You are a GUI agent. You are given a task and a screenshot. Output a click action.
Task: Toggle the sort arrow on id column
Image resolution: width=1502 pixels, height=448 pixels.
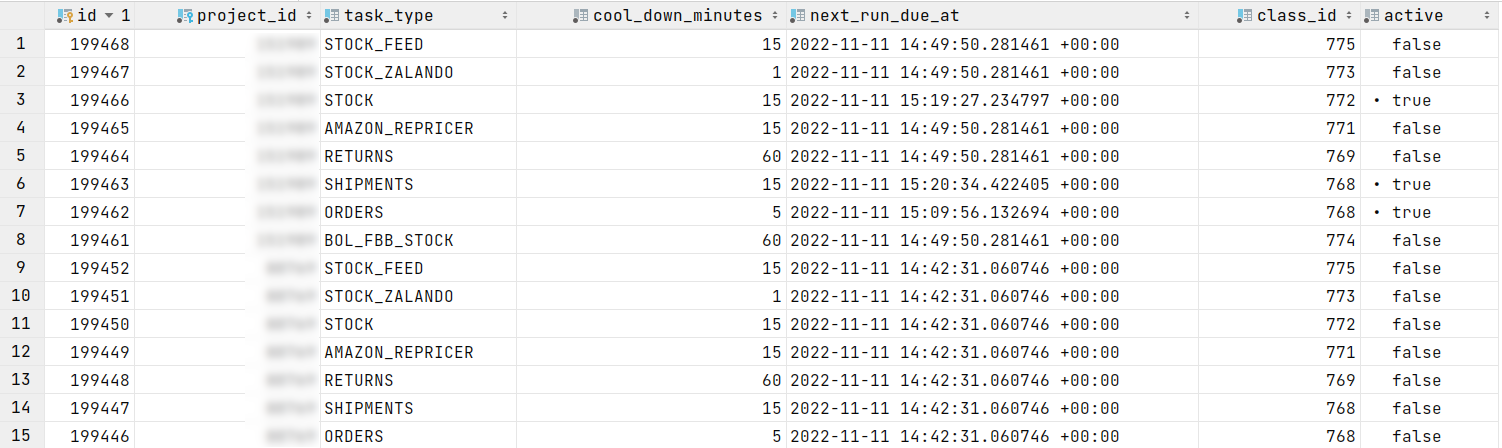coord(108,16)
